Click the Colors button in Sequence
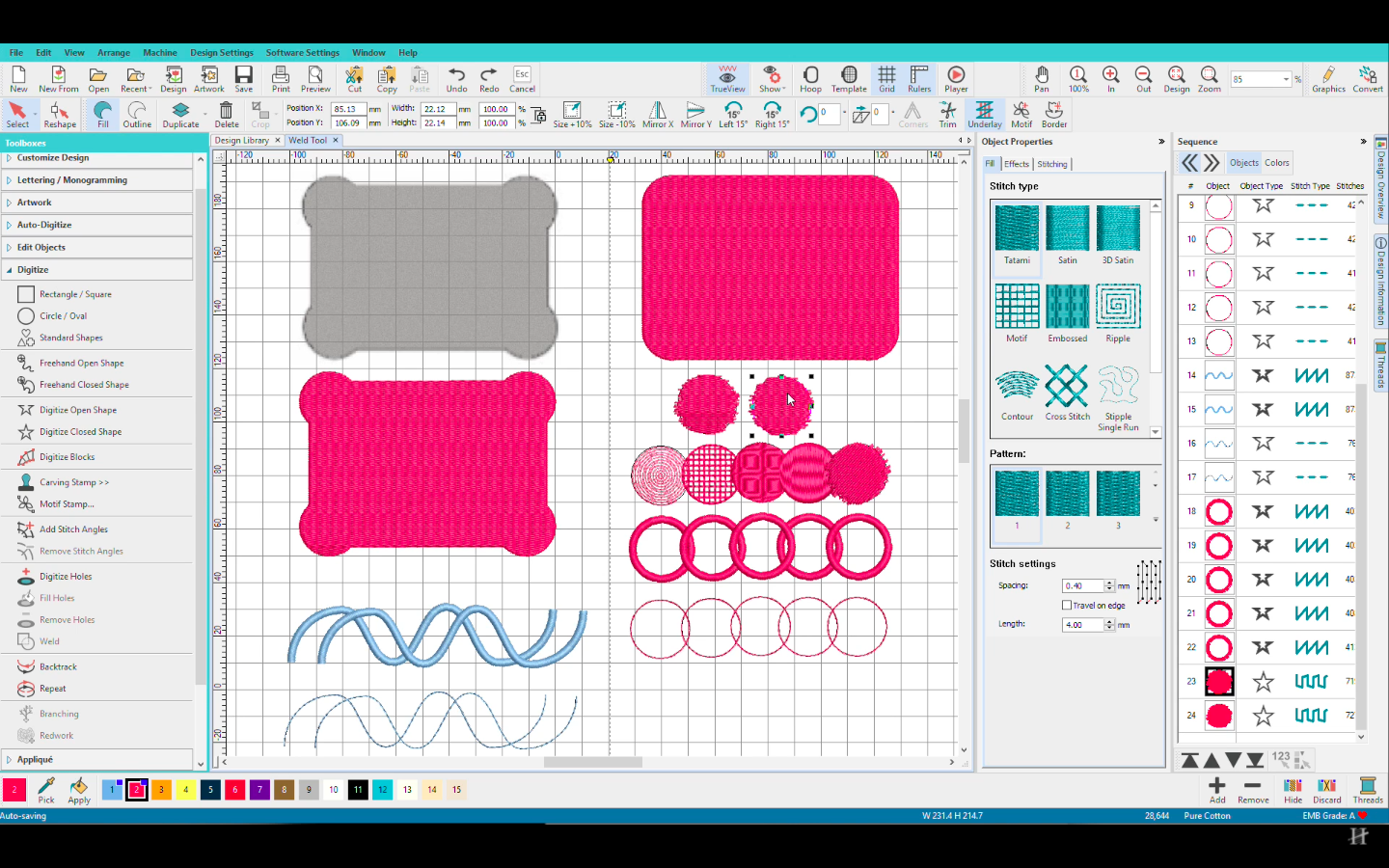Image resolution: width=1389 pixels, height=868 pixels. [1276, 163]
